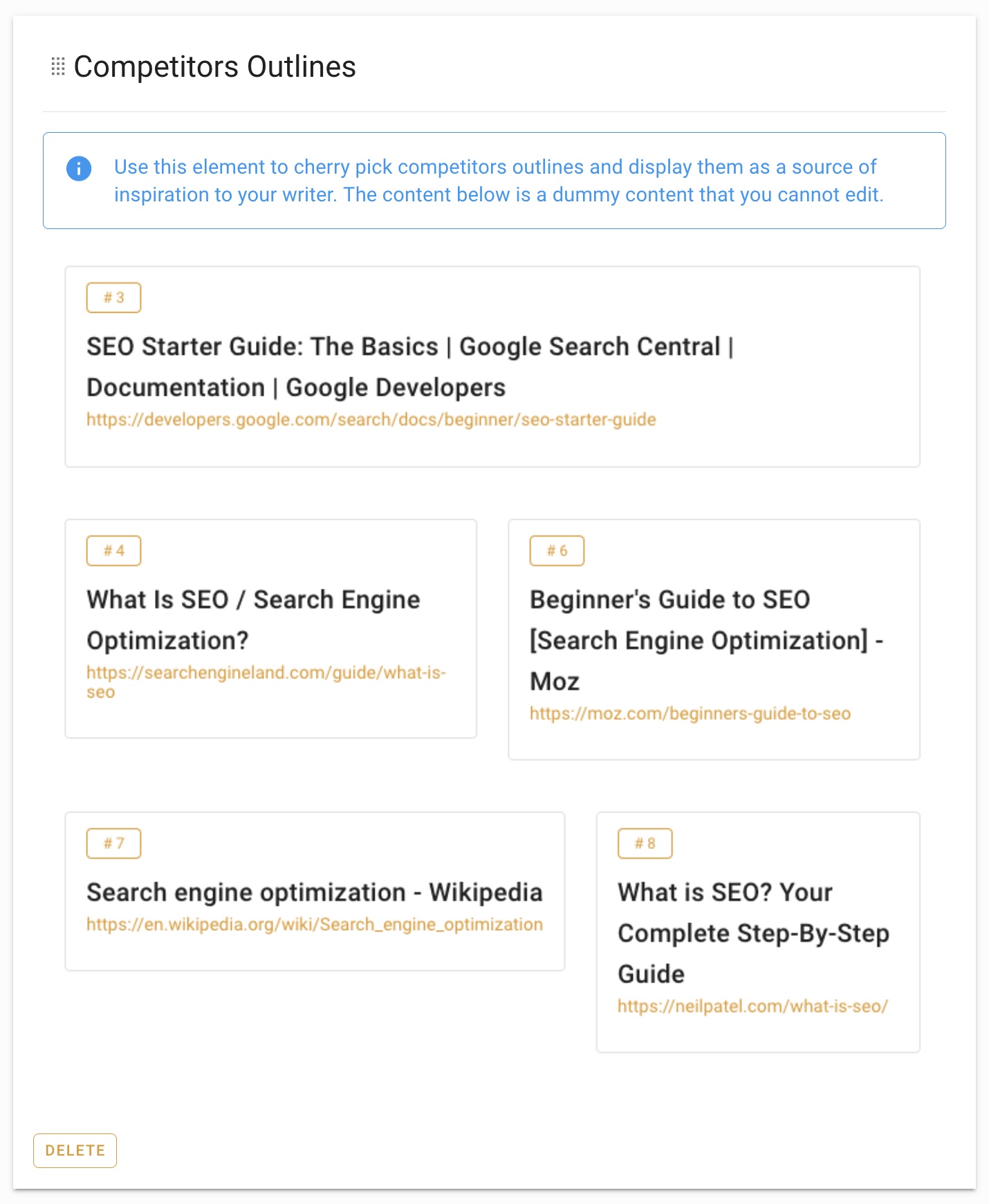Open the developers.google.com seo-starter-guide link
Screen dimensions: 989x1204
pos(371,419)
